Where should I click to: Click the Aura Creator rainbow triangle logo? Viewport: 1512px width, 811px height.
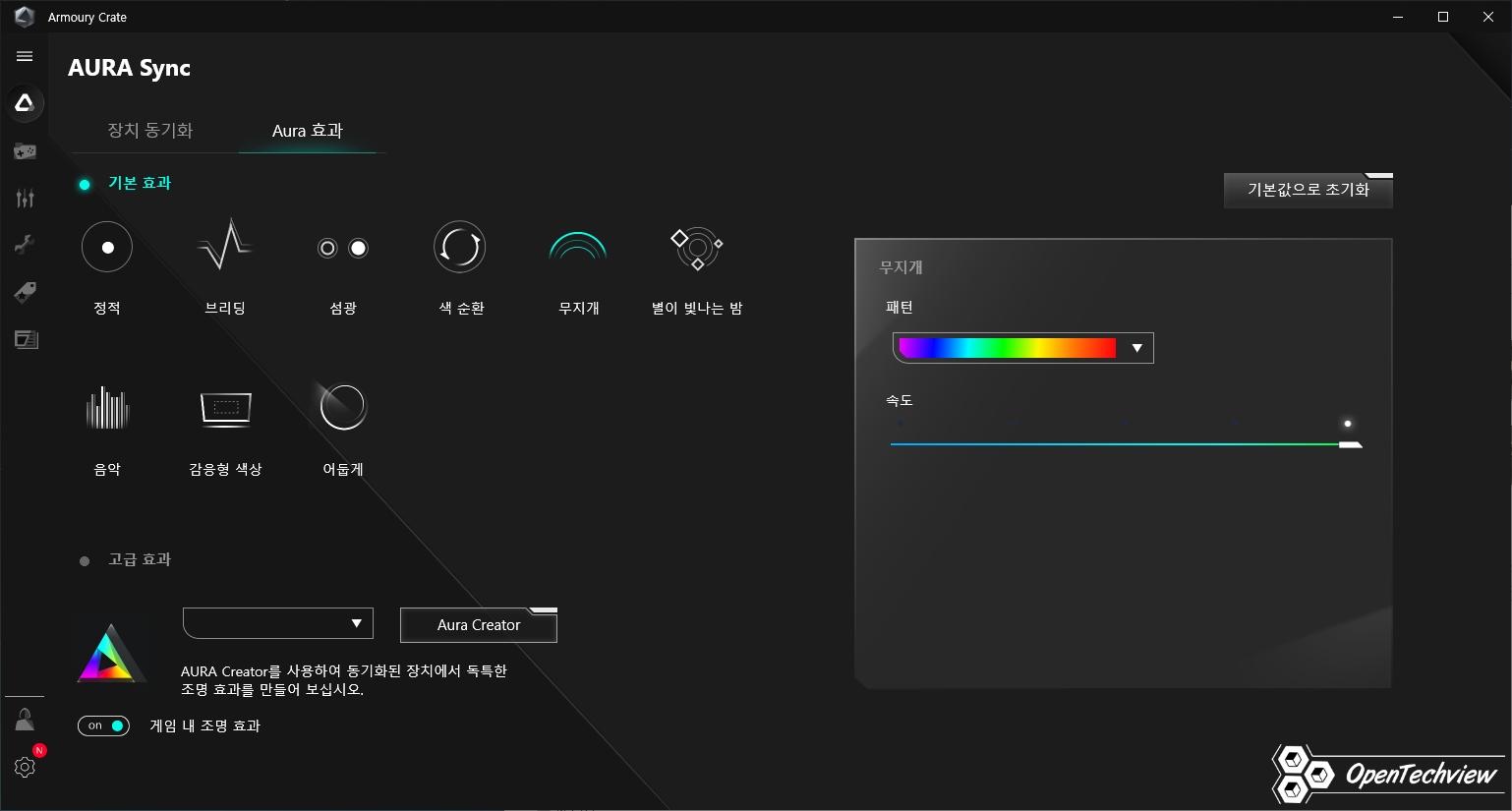point(111,653)
